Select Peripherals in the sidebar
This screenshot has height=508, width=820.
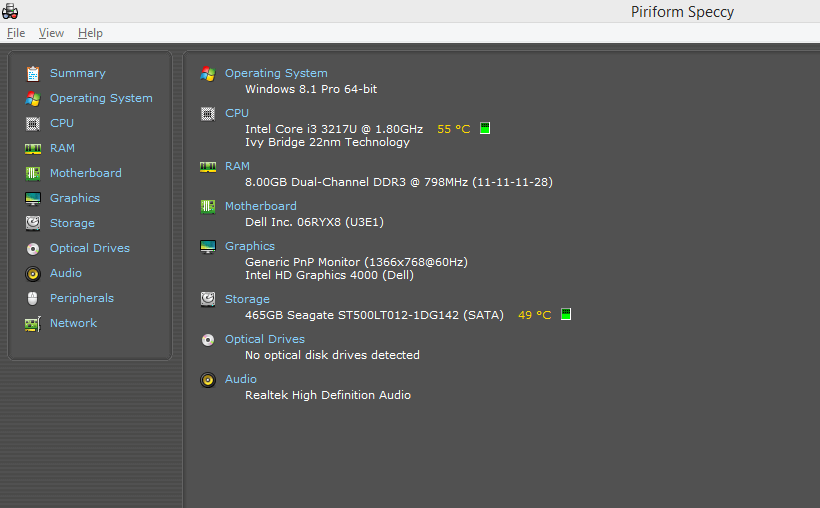[82, 298]
